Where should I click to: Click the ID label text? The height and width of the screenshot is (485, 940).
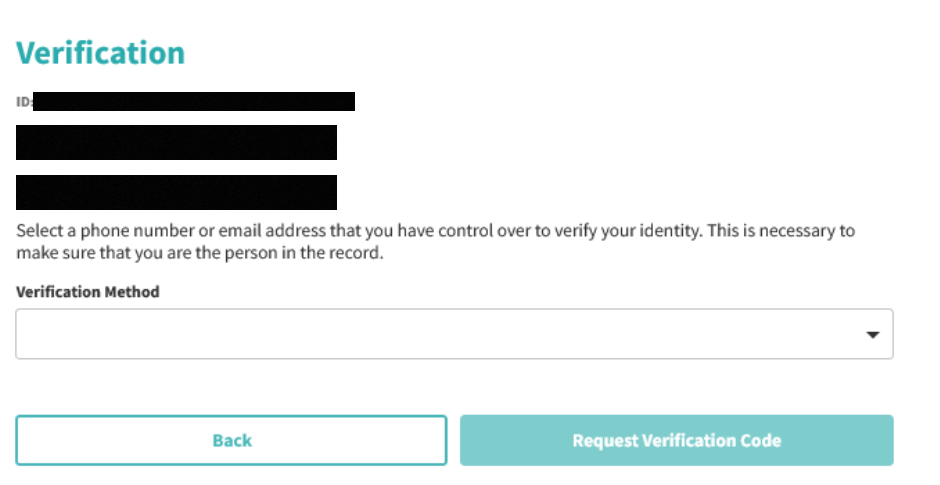24,102
